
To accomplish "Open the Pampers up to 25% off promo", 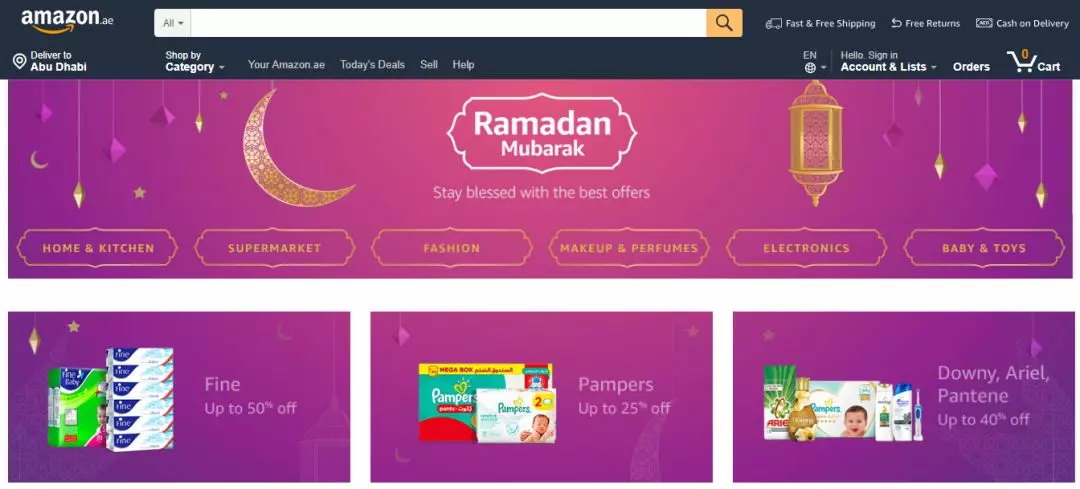I will coord(541,397).
